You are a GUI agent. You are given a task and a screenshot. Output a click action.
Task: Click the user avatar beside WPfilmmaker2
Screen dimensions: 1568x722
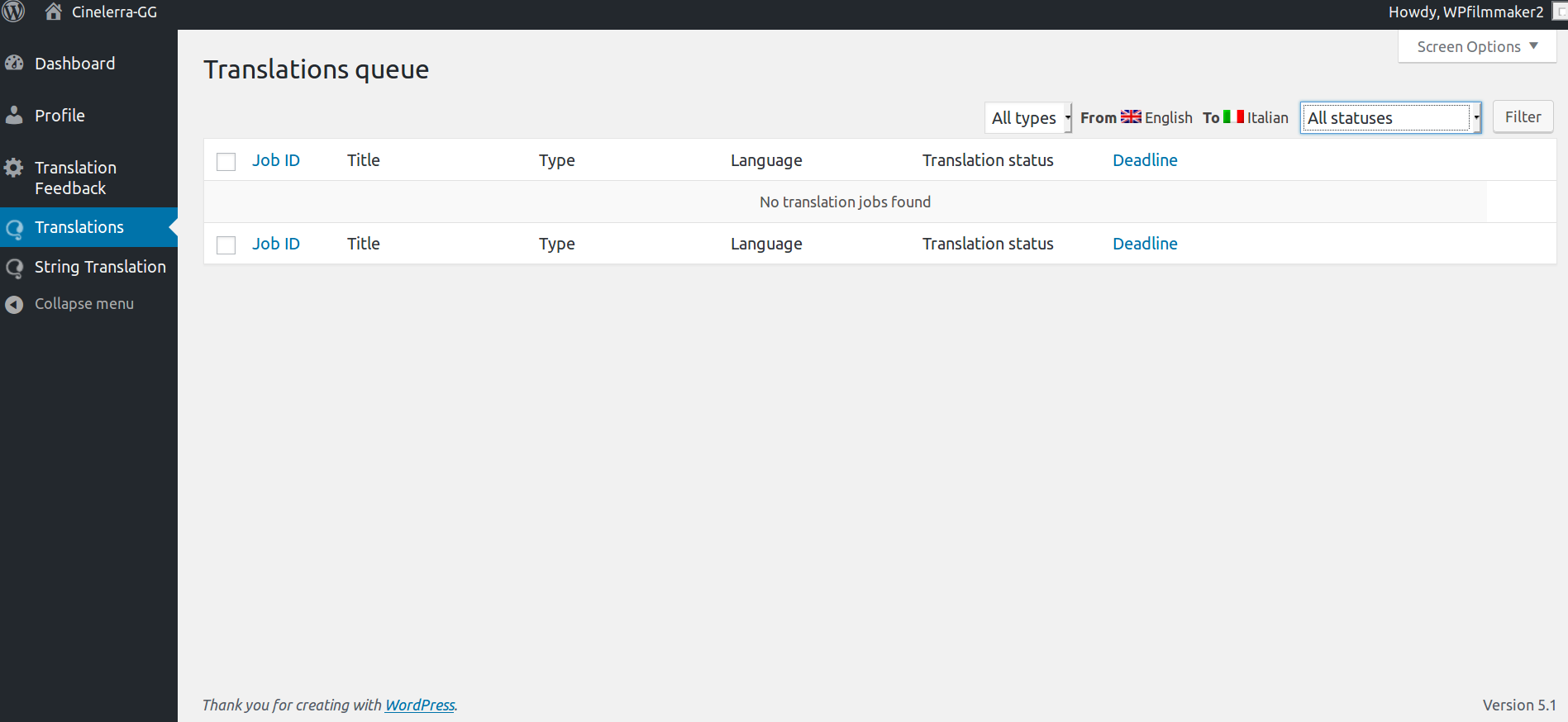click(x=1560, y=12)
